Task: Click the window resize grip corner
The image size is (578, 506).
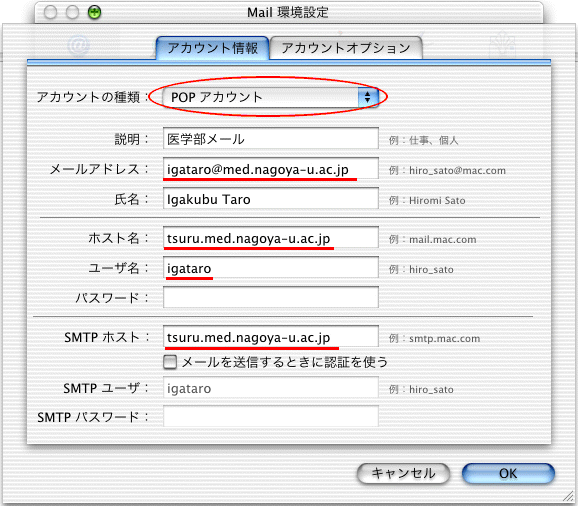Action: [568, 496]
